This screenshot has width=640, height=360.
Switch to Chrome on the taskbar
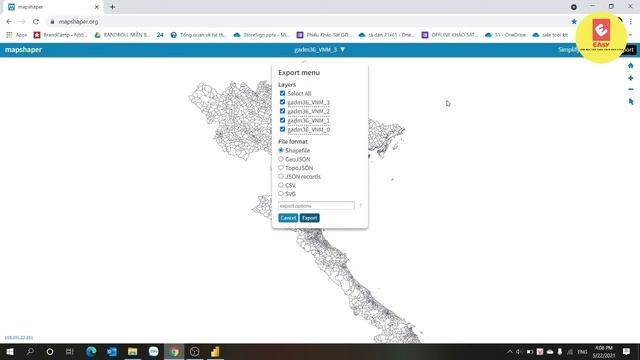tap(174, 351)
